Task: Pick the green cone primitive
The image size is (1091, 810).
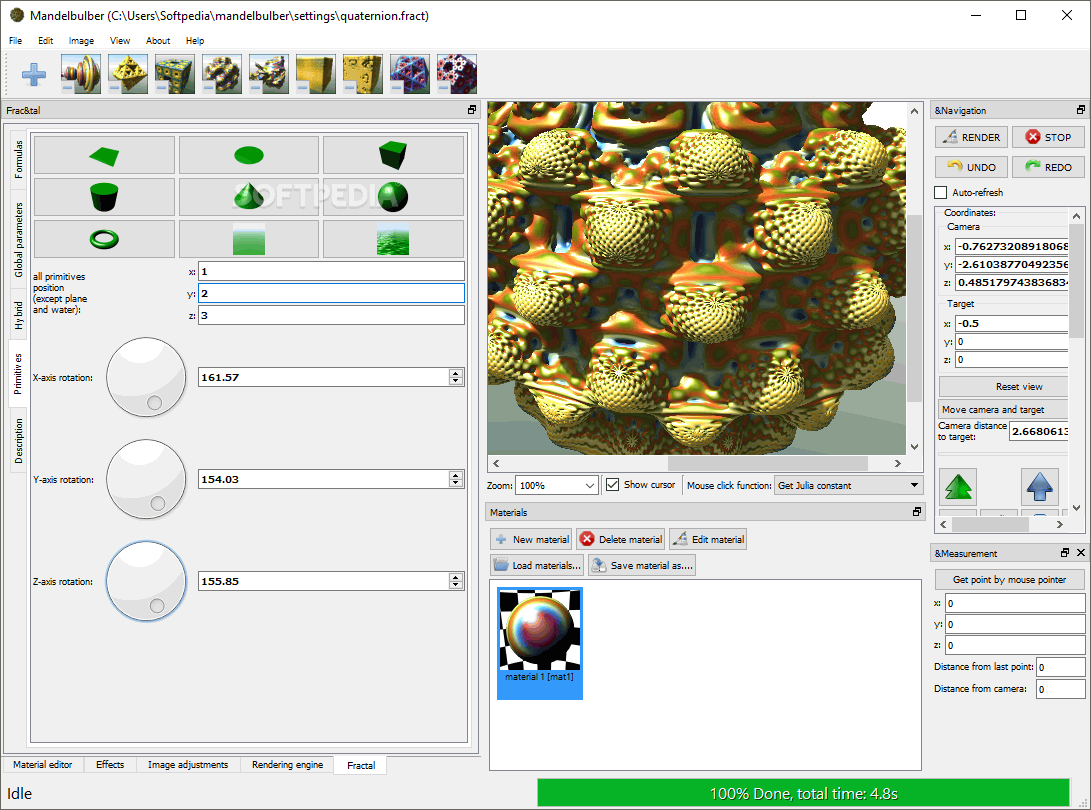Action: click(248, 197)
